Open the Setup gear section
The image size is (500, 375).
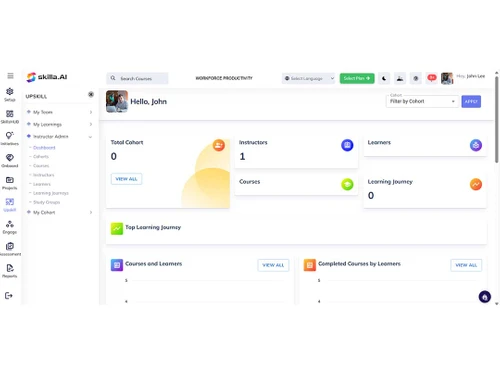10,94
